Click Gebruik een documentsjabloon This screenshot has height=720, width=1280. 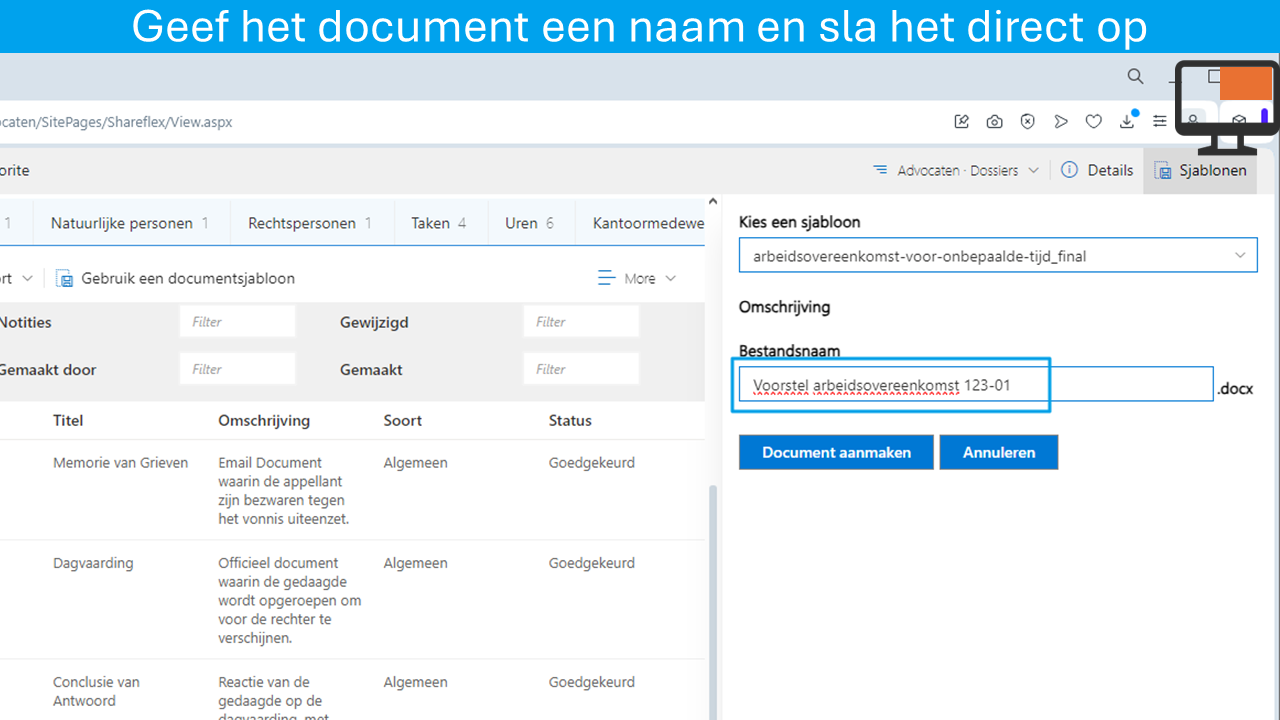[x=188, y=278]
